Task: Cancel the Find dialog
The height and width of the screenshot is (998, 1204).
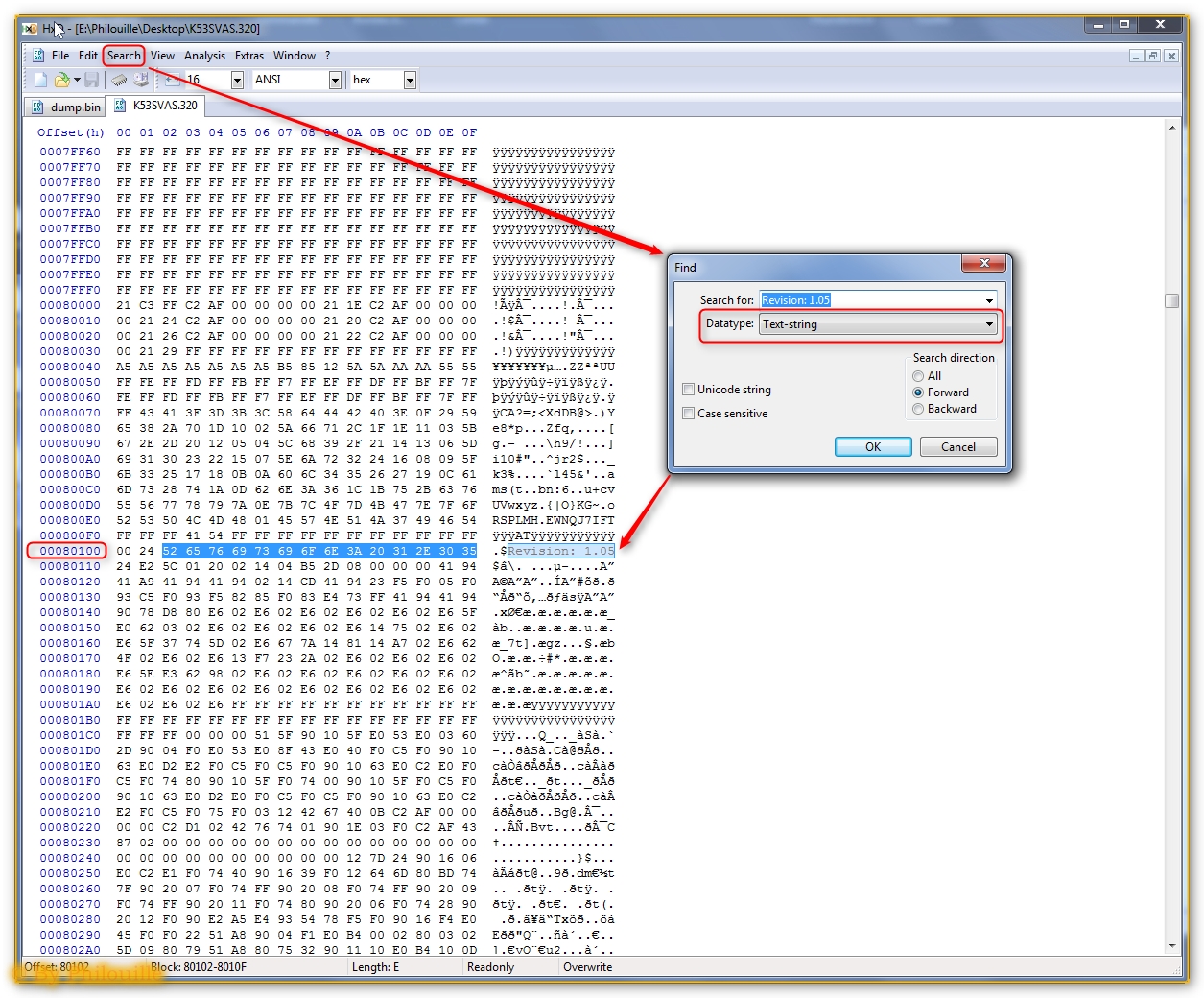Action: coord(957,447)
